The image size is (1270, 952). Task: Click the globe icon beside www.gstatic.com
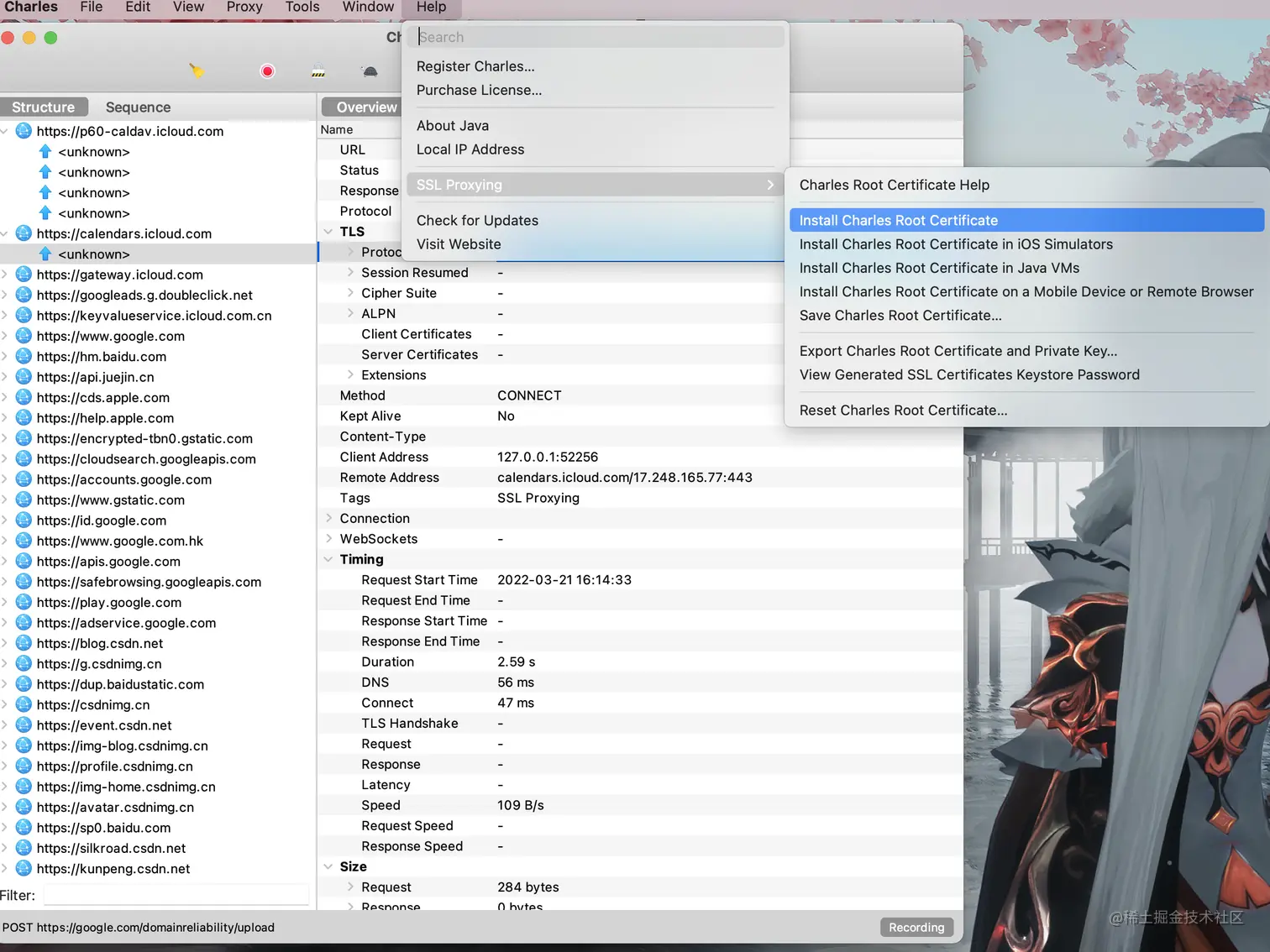tap(24, 500)
